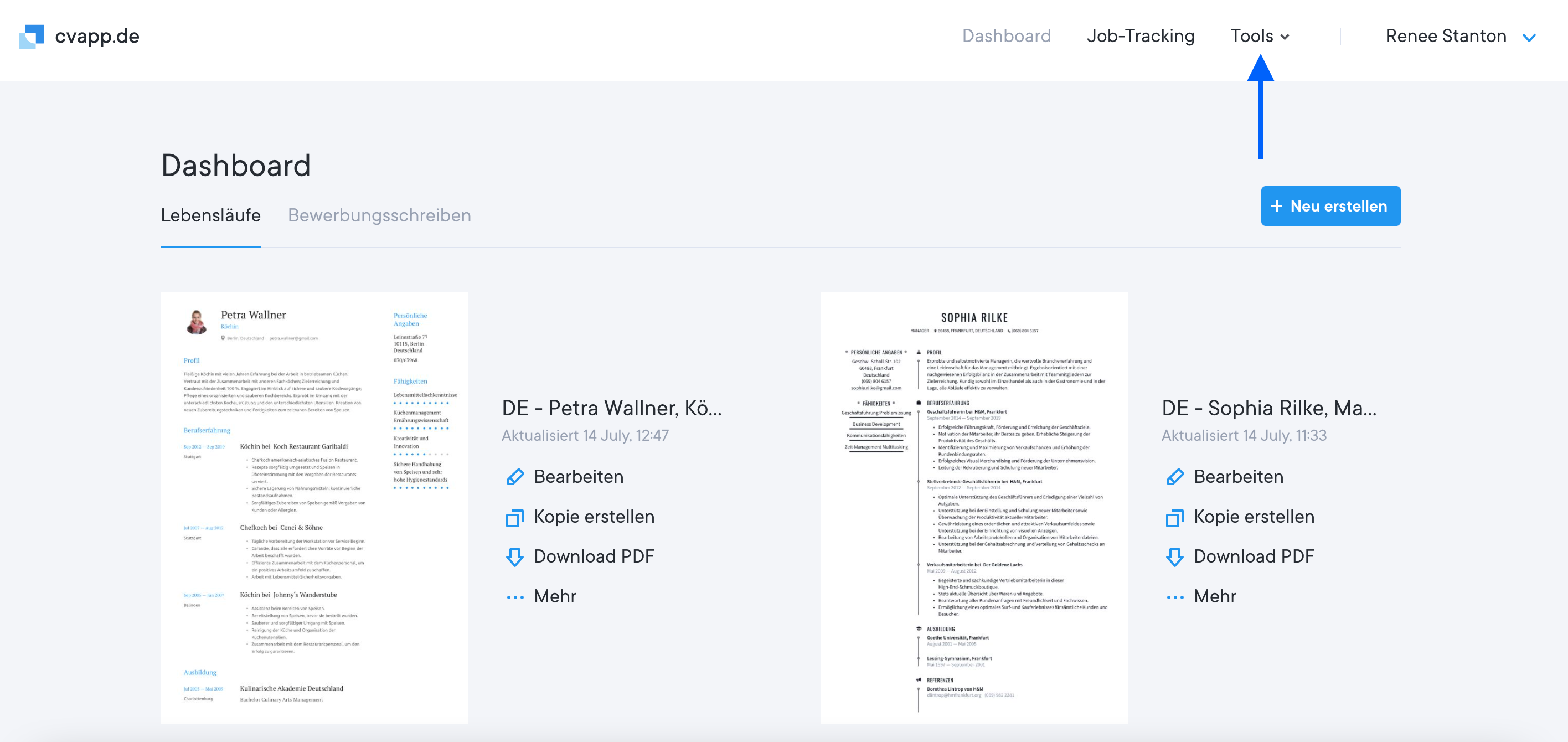1568x742 pixels.
Task: Click Bearbeiten link for Sophia Rilke
Action: point(1238,477)
